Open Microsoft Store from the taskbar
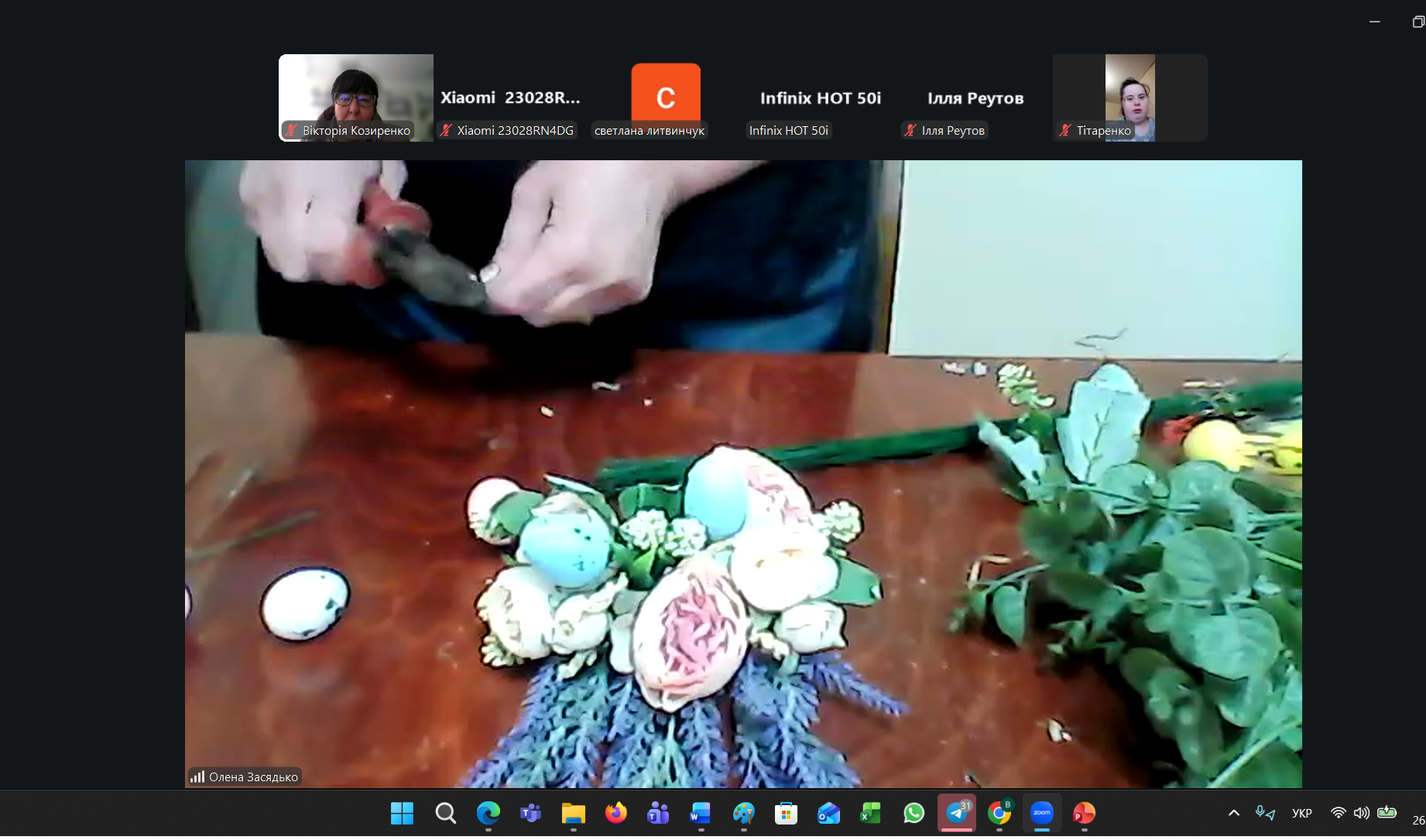This screenshot has height=840, width=1426. (x=786, y=813)
